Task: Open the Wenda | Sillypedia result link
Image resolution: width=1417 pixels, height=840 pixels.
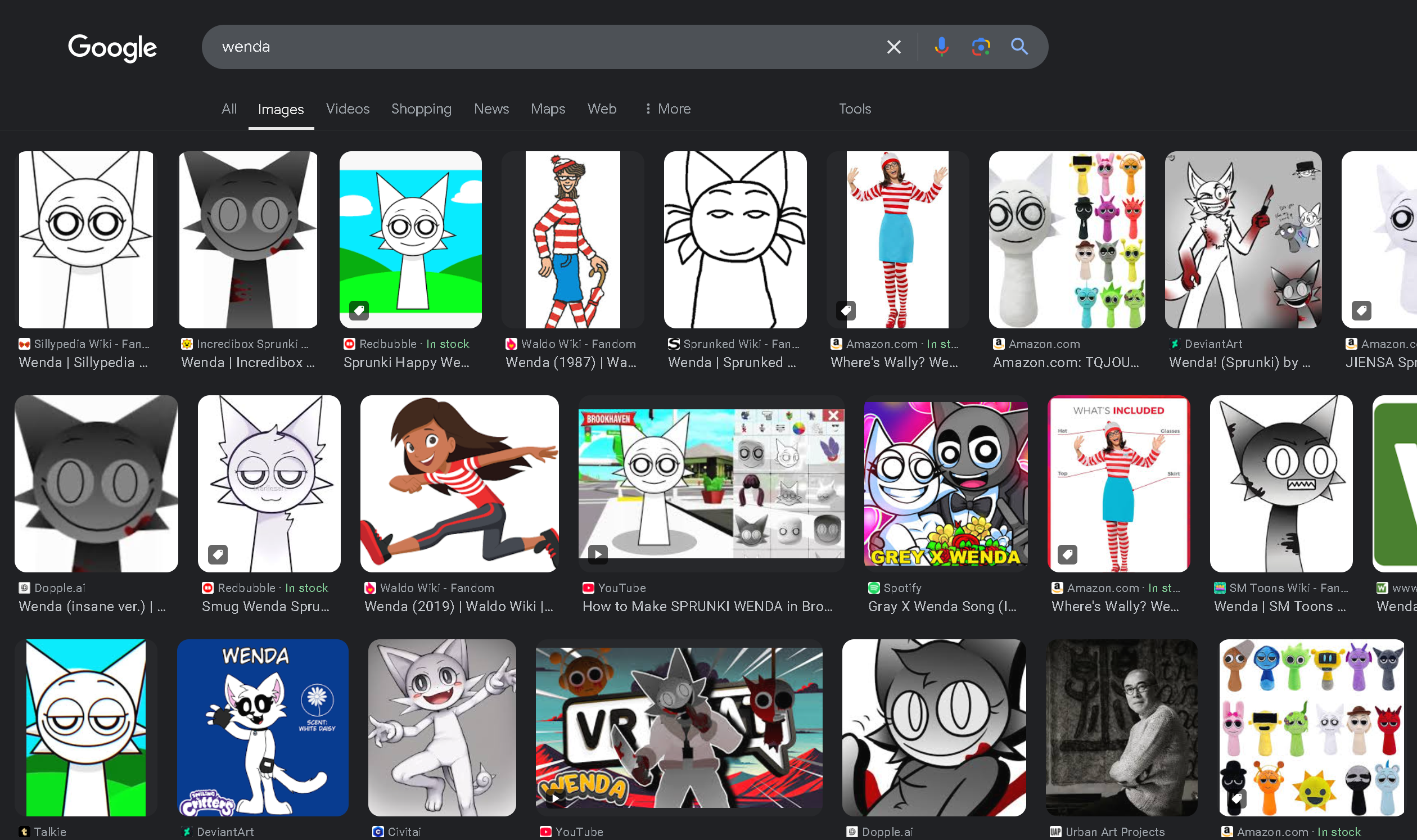Action: coord(83,362)
